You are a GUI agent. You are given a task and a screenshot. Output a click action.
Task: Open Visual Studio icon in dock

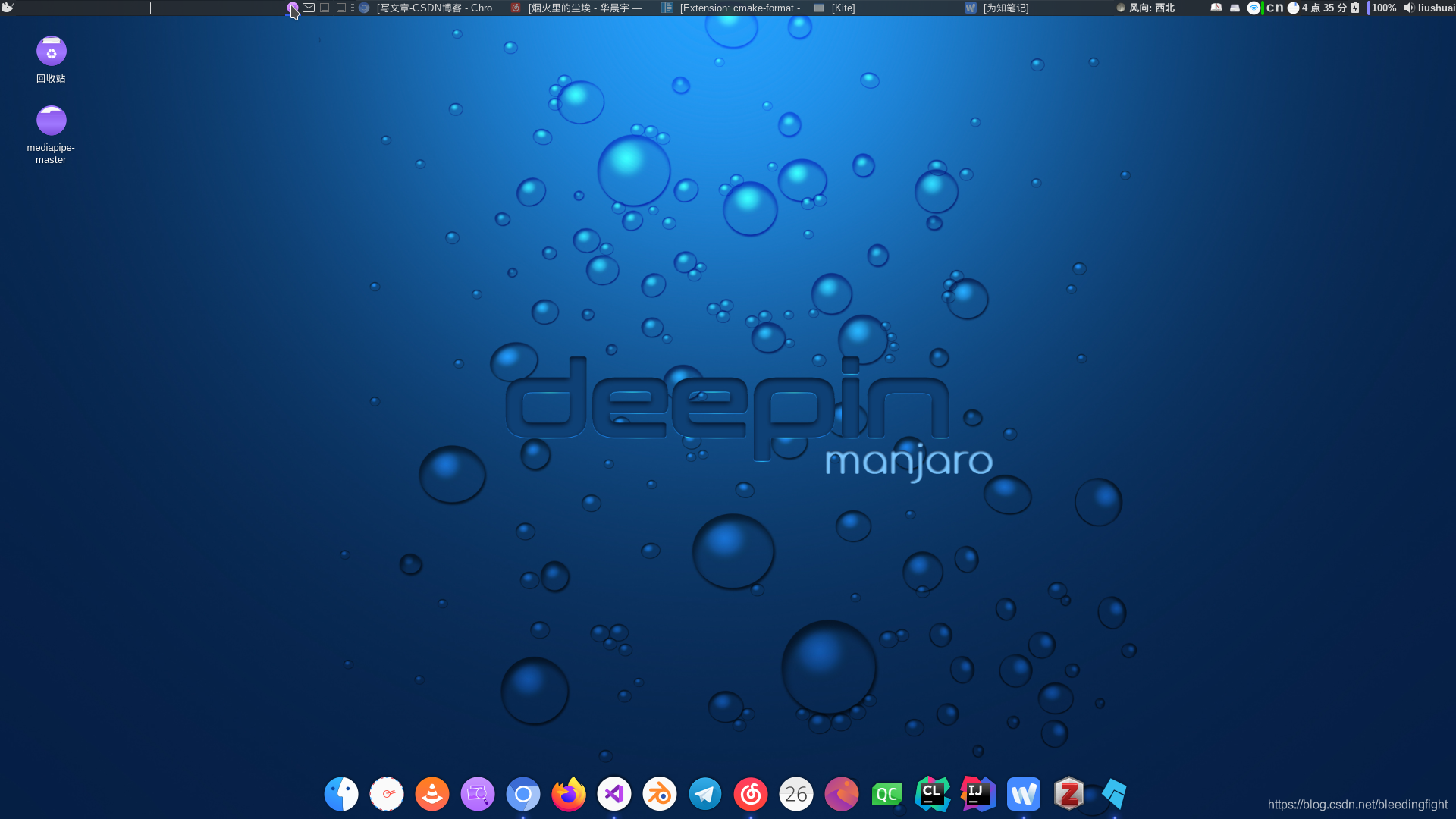[x=614, y=794]
